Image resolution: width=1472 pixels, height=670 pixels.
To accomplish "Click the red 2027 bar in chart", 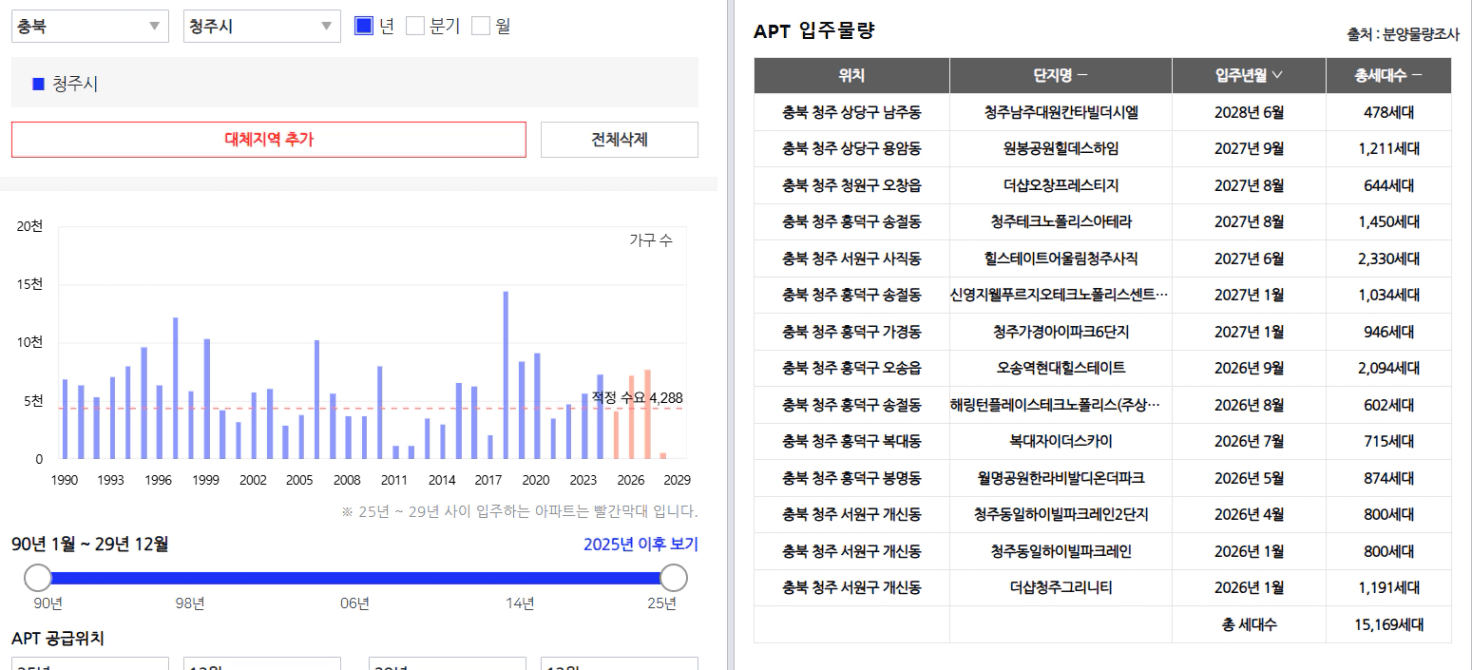I will (647, 414).
